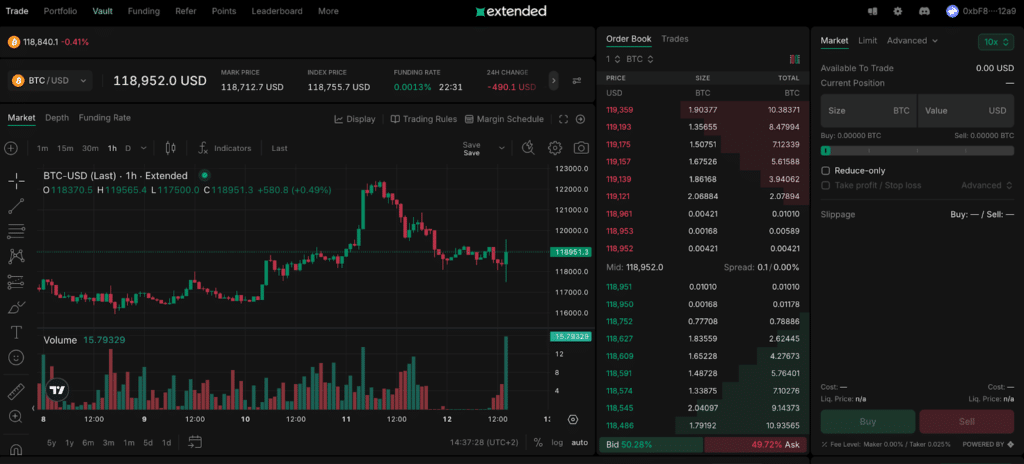Viewport: 1024px width, 464px height.
Task: Open the long position forecasting tool
Action: pos(16,282)
